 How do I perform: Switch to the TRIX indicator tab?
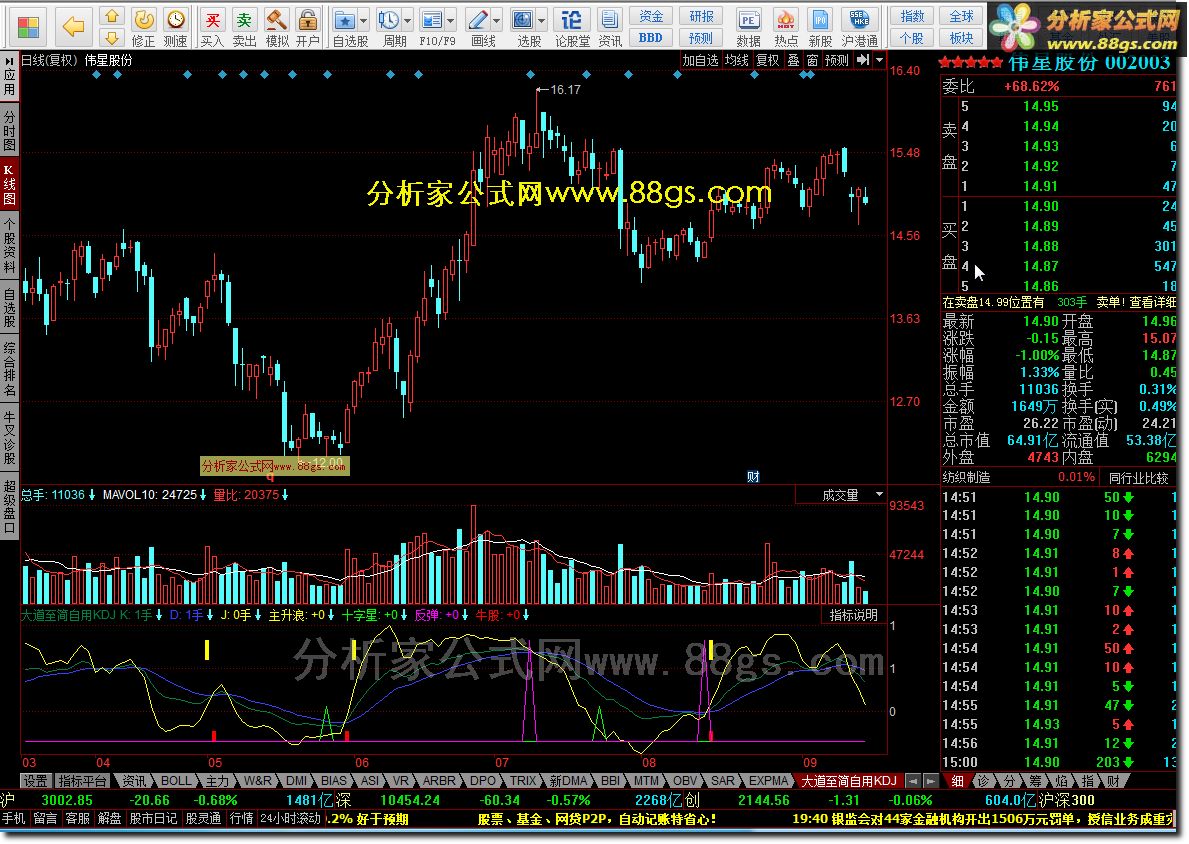pyautogui.click(x=522, y=780)
